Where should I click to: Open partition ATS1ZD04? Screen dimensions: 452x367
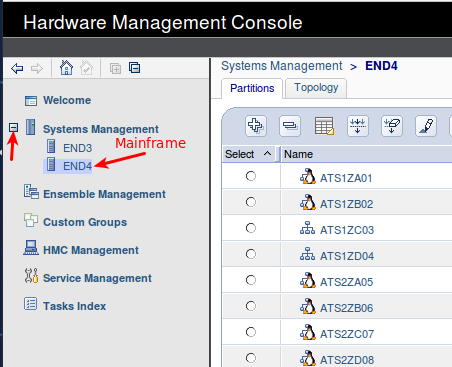coord(347,256)
